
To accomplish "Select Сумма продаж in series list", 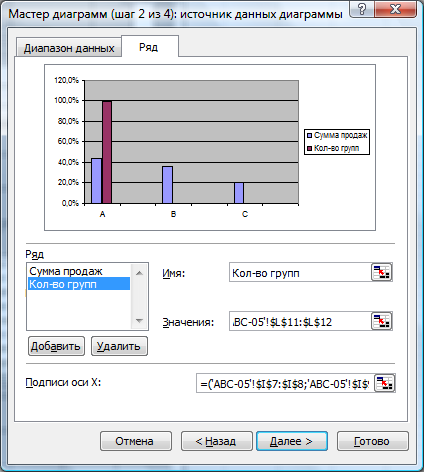I will (x=79, y=271).
